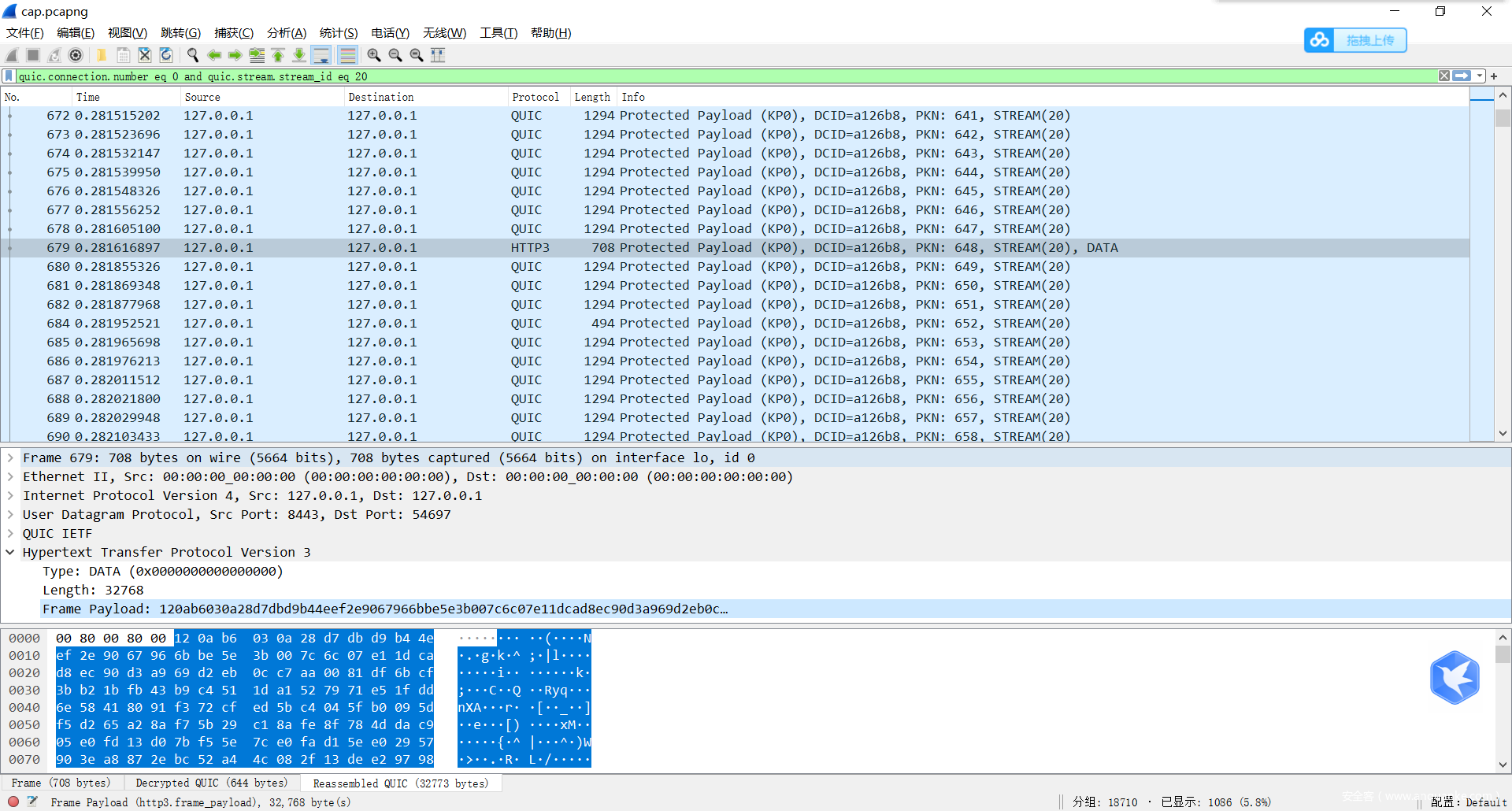Jump to the last packet arrow icon

[x=299, y=55]
